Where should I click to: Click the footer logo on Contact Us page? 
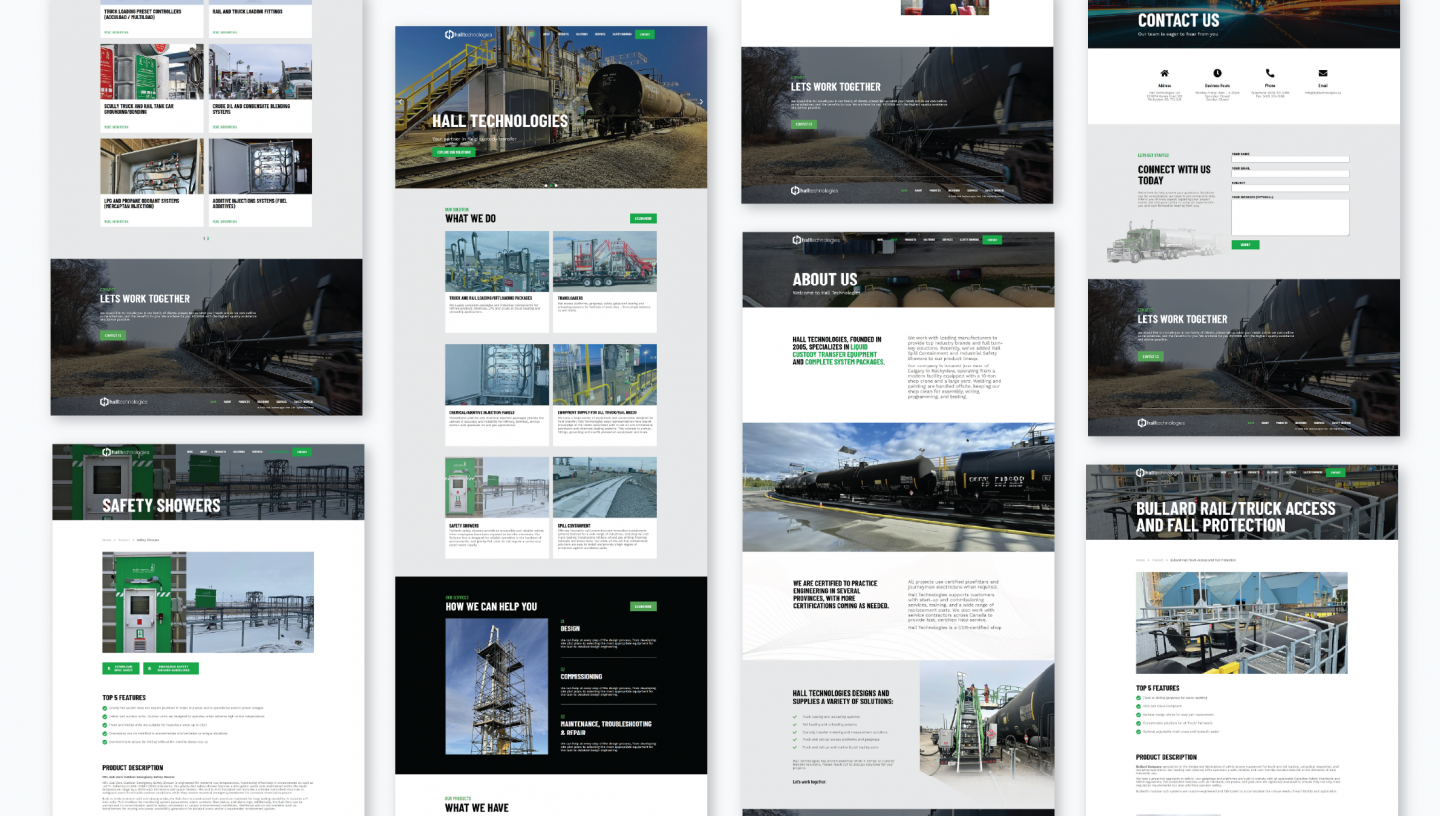1161,423
